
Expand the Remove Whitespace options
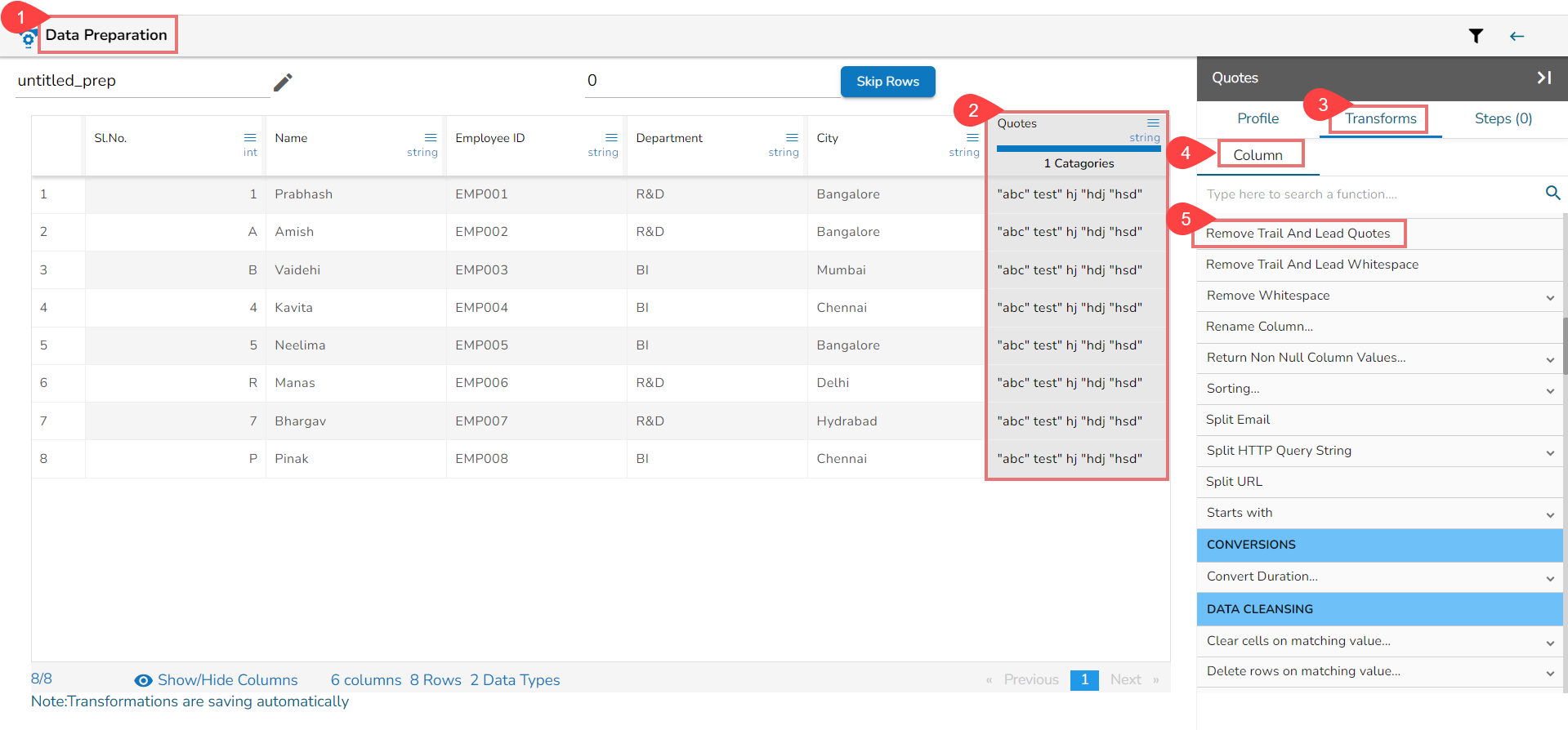click(x=1550, y=297)
